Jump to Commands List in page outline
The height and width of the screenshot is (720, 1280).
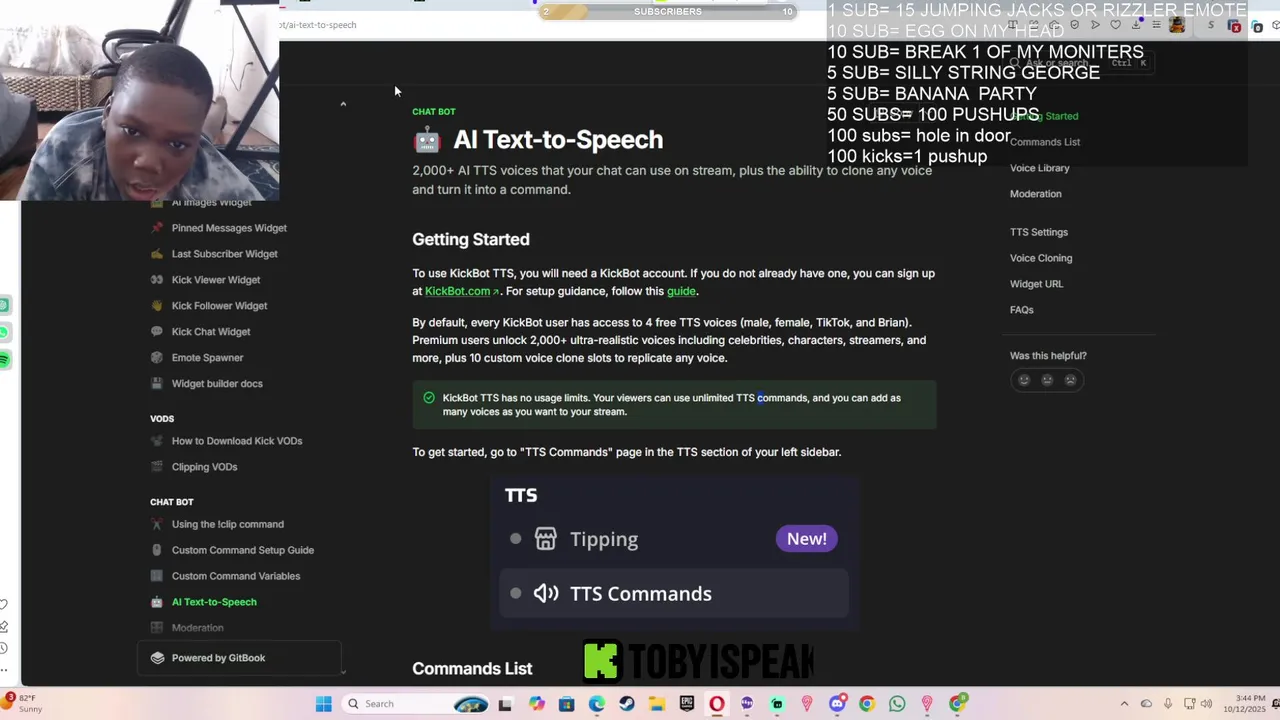[1045, 142]
